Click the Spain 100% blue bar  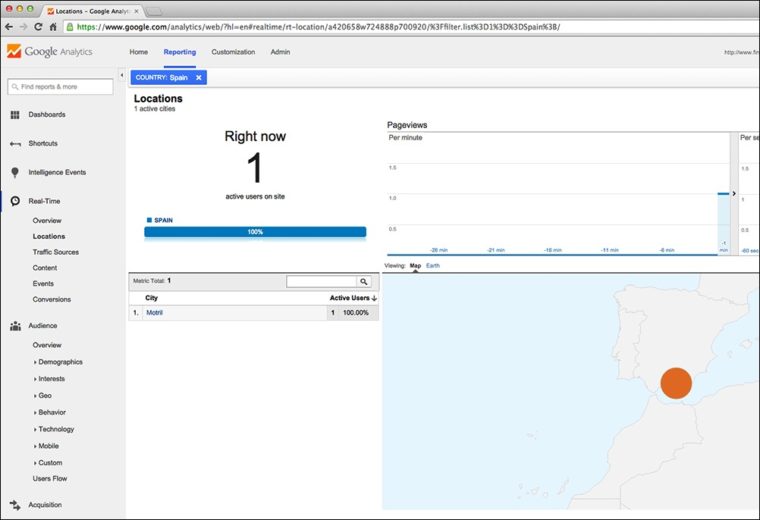click(255, 232)
